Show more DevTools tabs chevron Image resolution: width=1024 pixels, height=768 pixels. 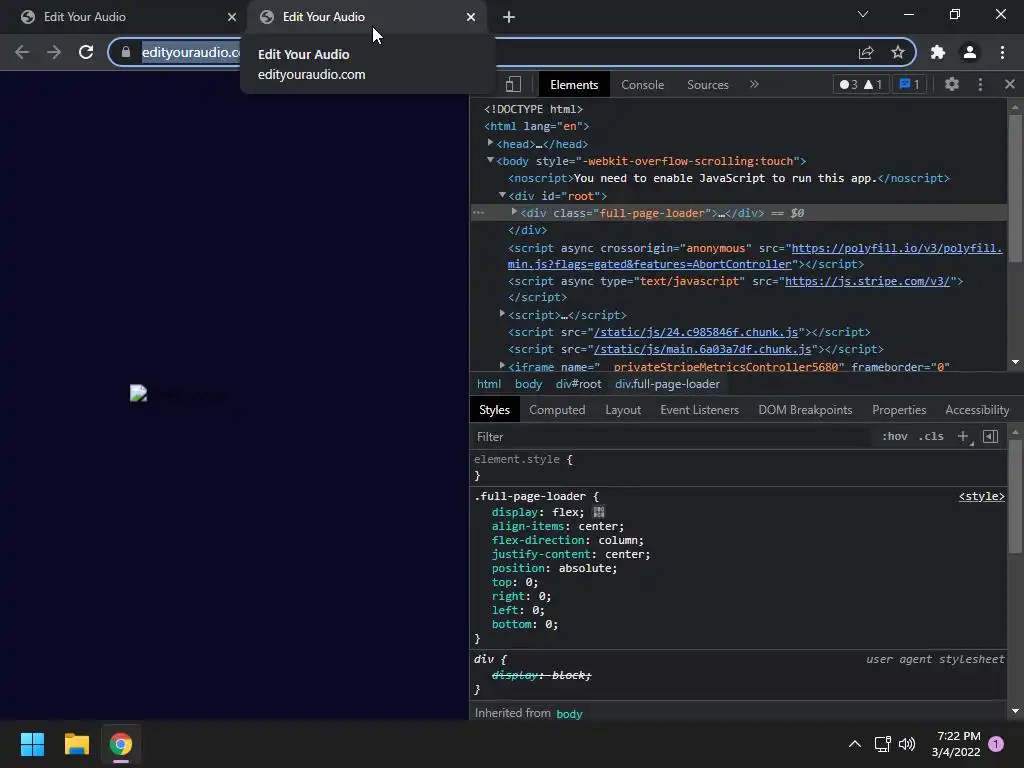click(754, 84)
